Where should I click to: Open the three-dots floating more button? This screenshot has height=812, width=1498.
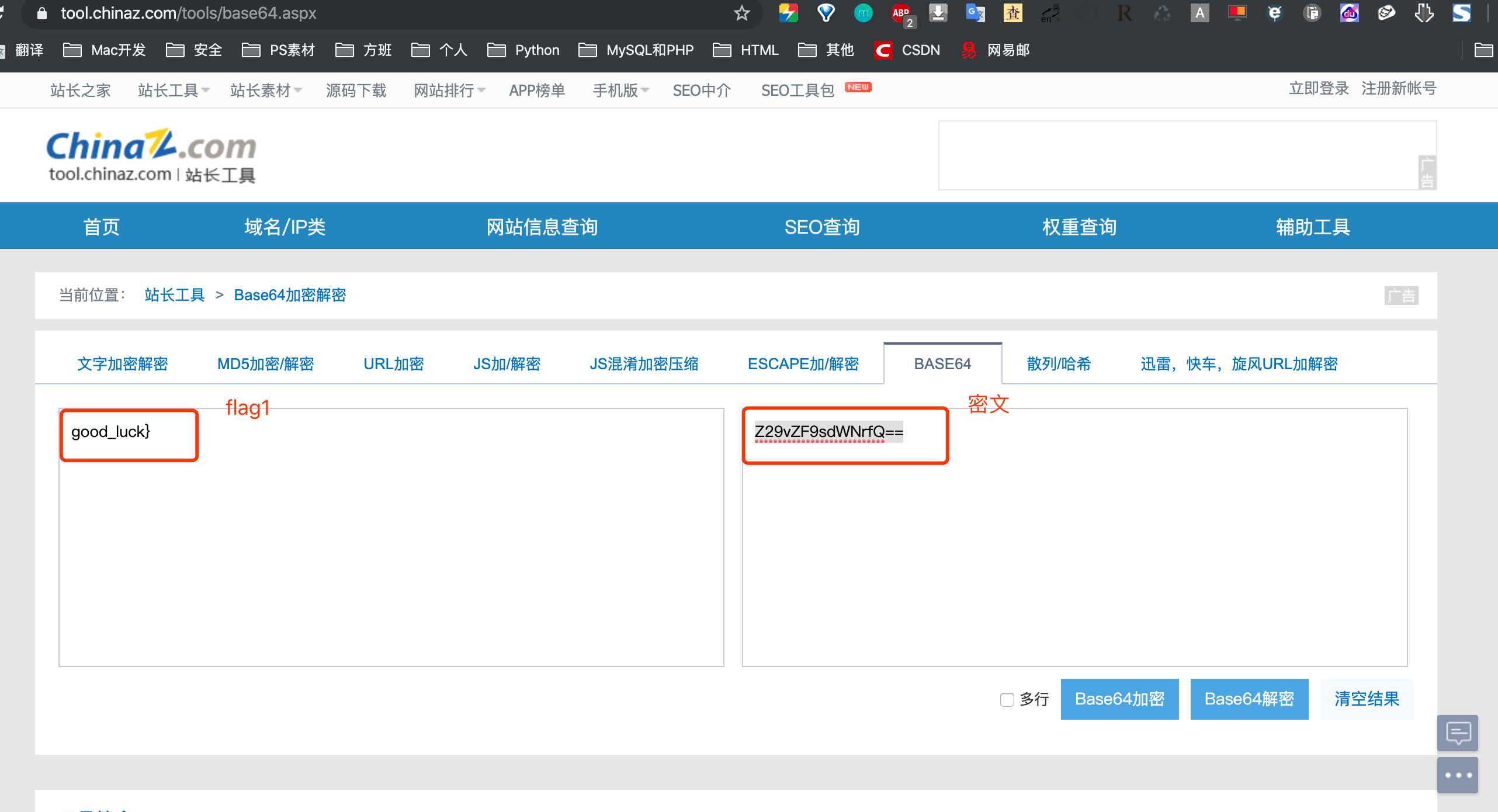[x=1458, y=775]
